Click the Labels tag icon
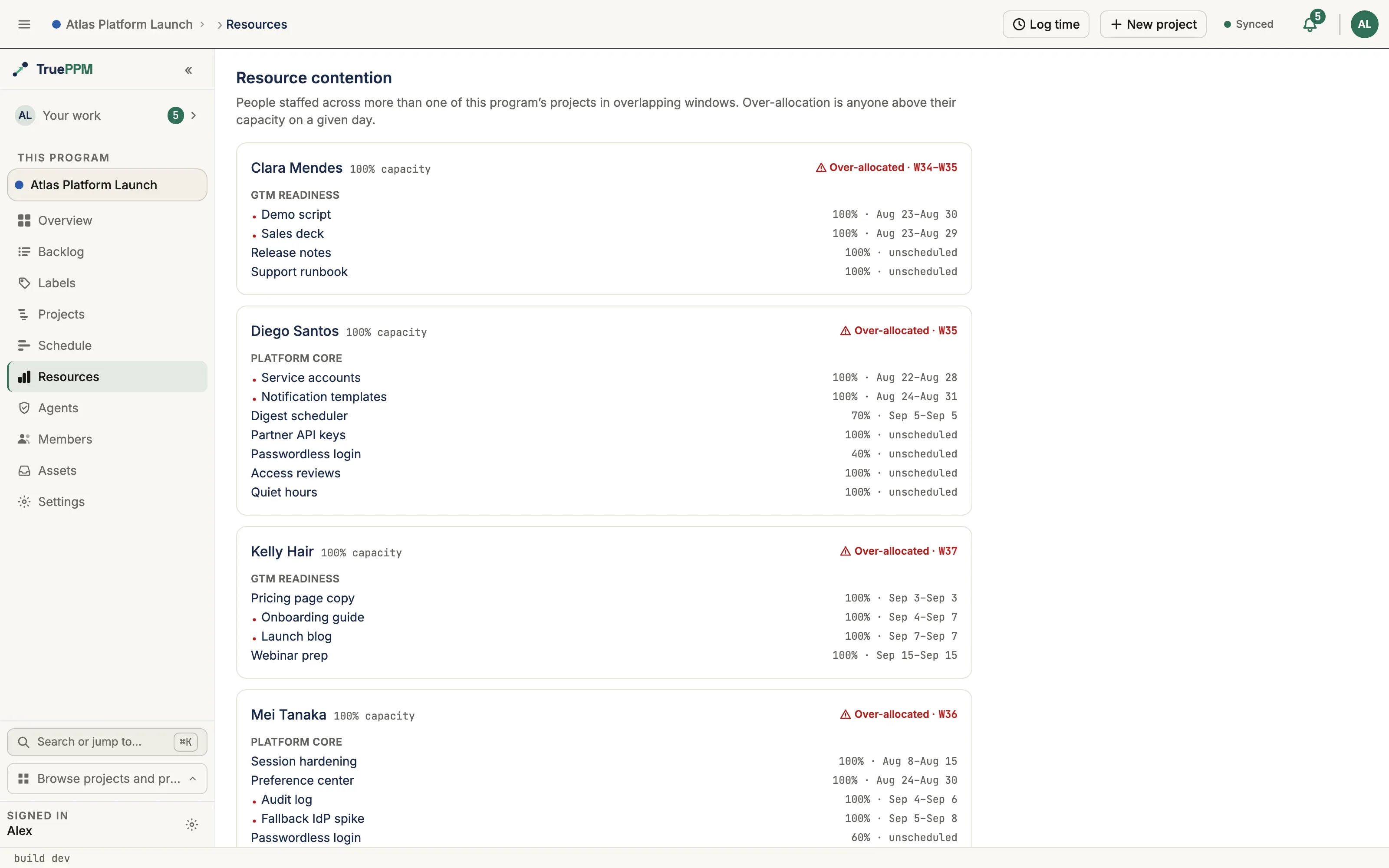The width and height of the screenshot is (1389, 868). pos(24,283)
